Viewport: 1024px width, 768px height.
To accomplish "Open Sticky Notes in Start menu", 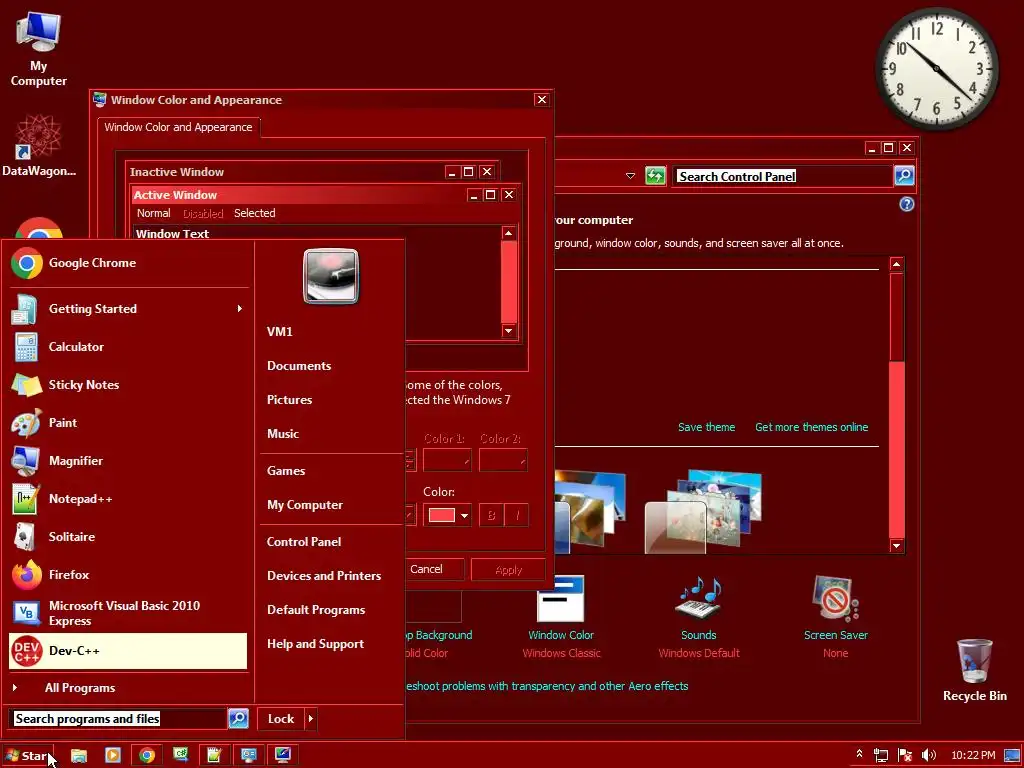I will click(128, 385).
